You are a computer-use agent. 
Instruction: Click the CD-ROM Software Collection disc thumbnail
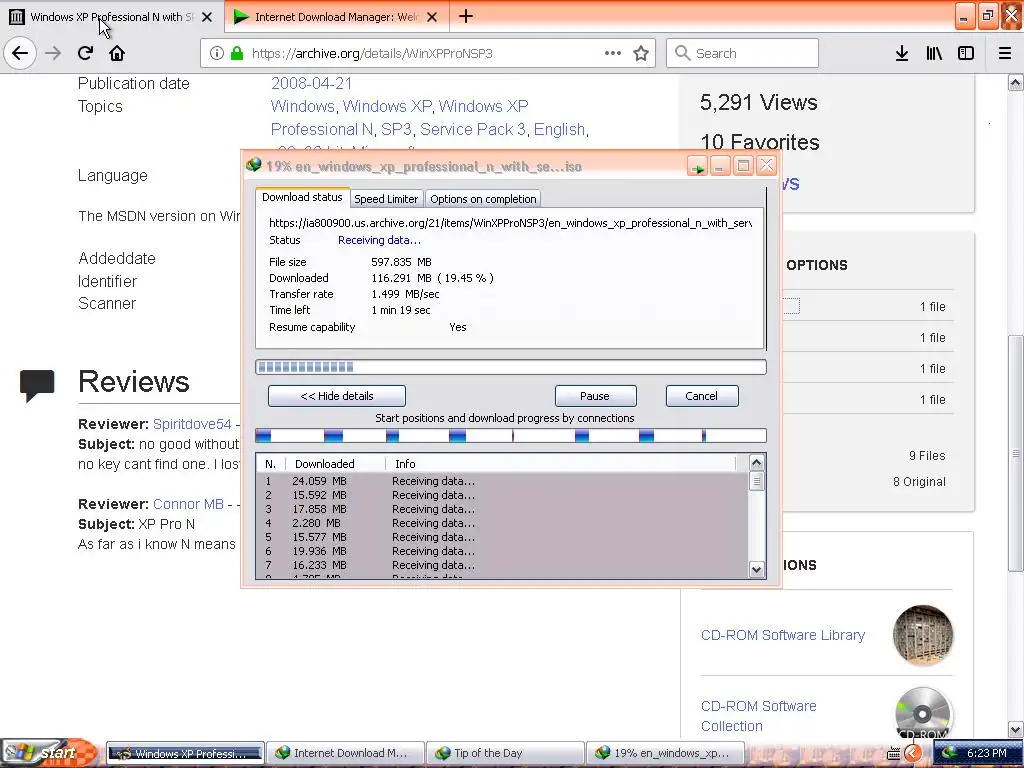coord(923,713)
